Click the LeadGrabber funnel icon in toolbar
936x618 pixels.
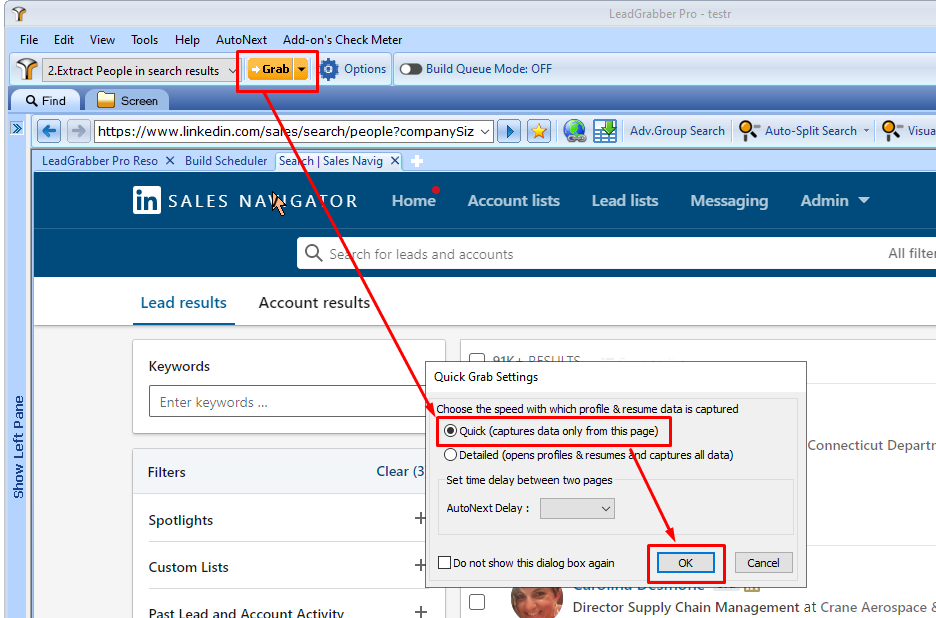tap(27, 70)
